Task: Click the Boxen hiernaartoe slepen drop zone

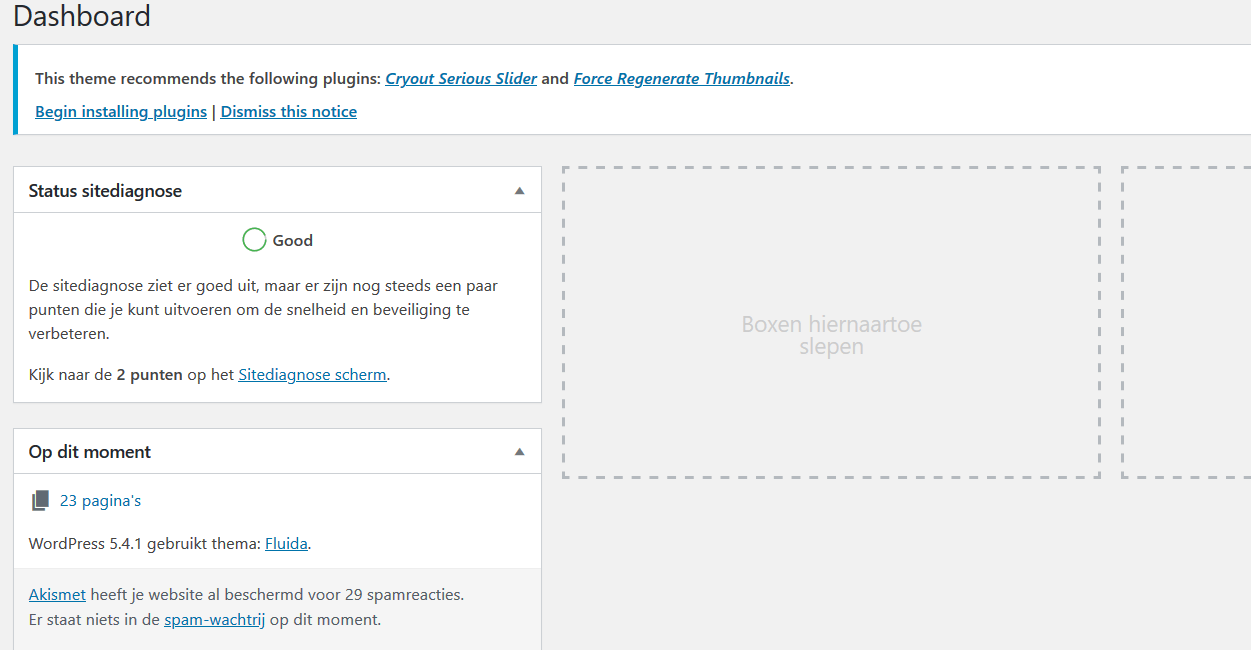Action: (831, 322)
